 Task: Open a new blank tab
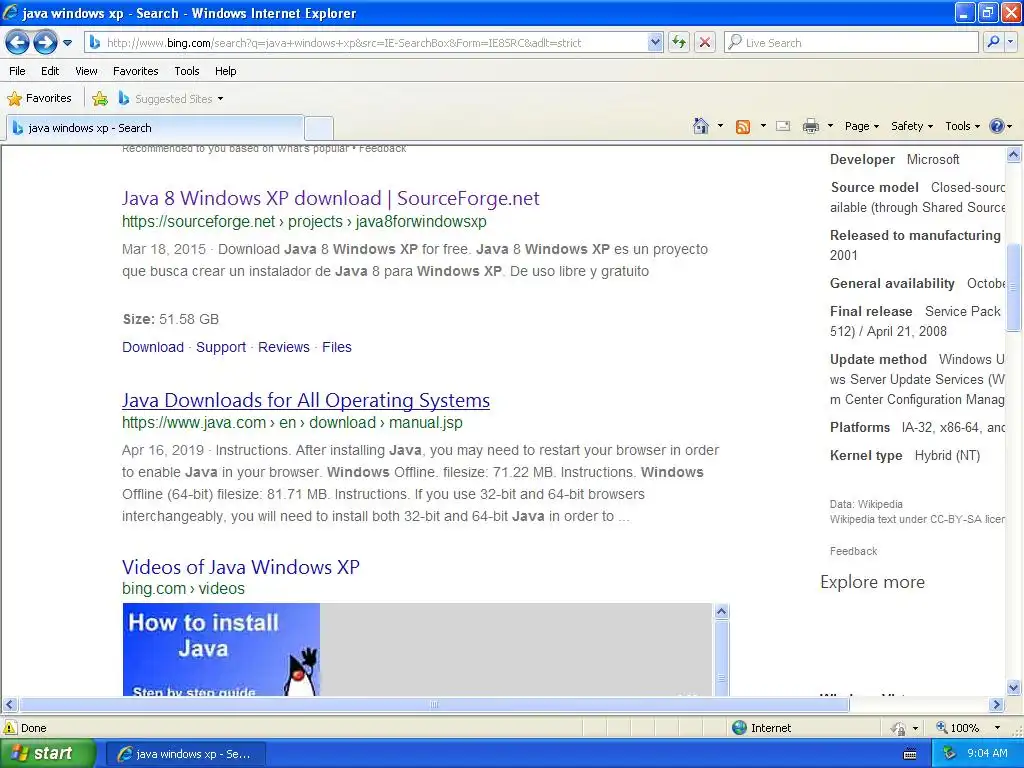pos(319,128)
